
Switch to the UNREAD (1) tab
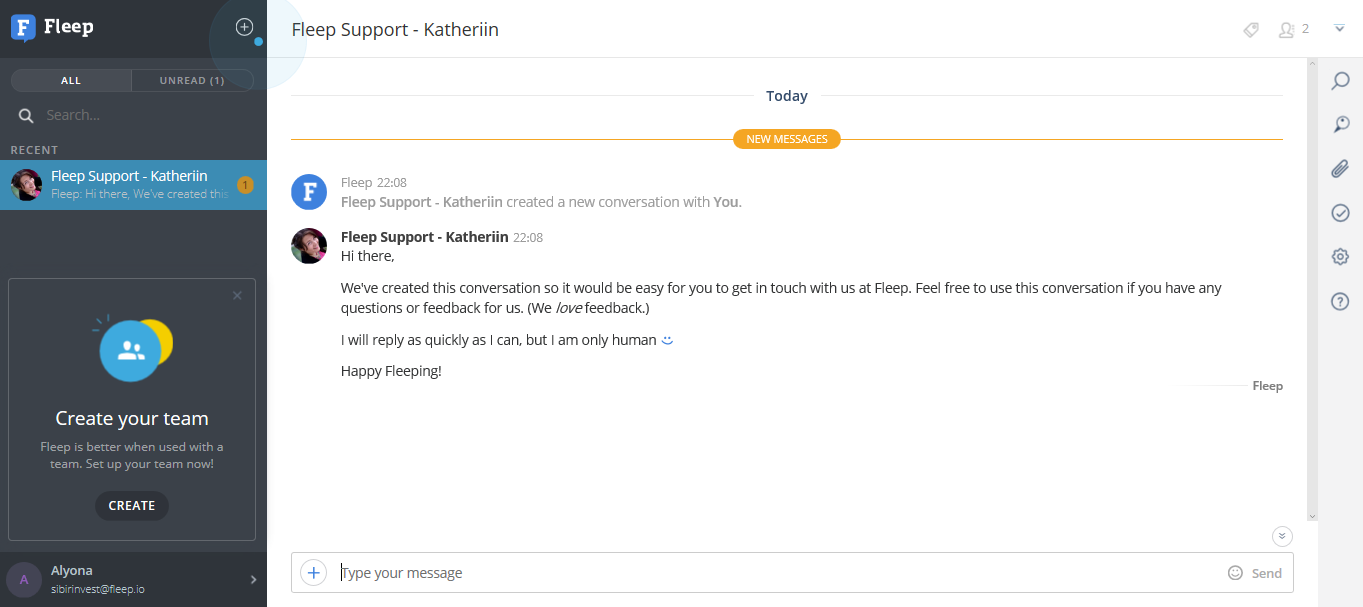pos(192,80)
